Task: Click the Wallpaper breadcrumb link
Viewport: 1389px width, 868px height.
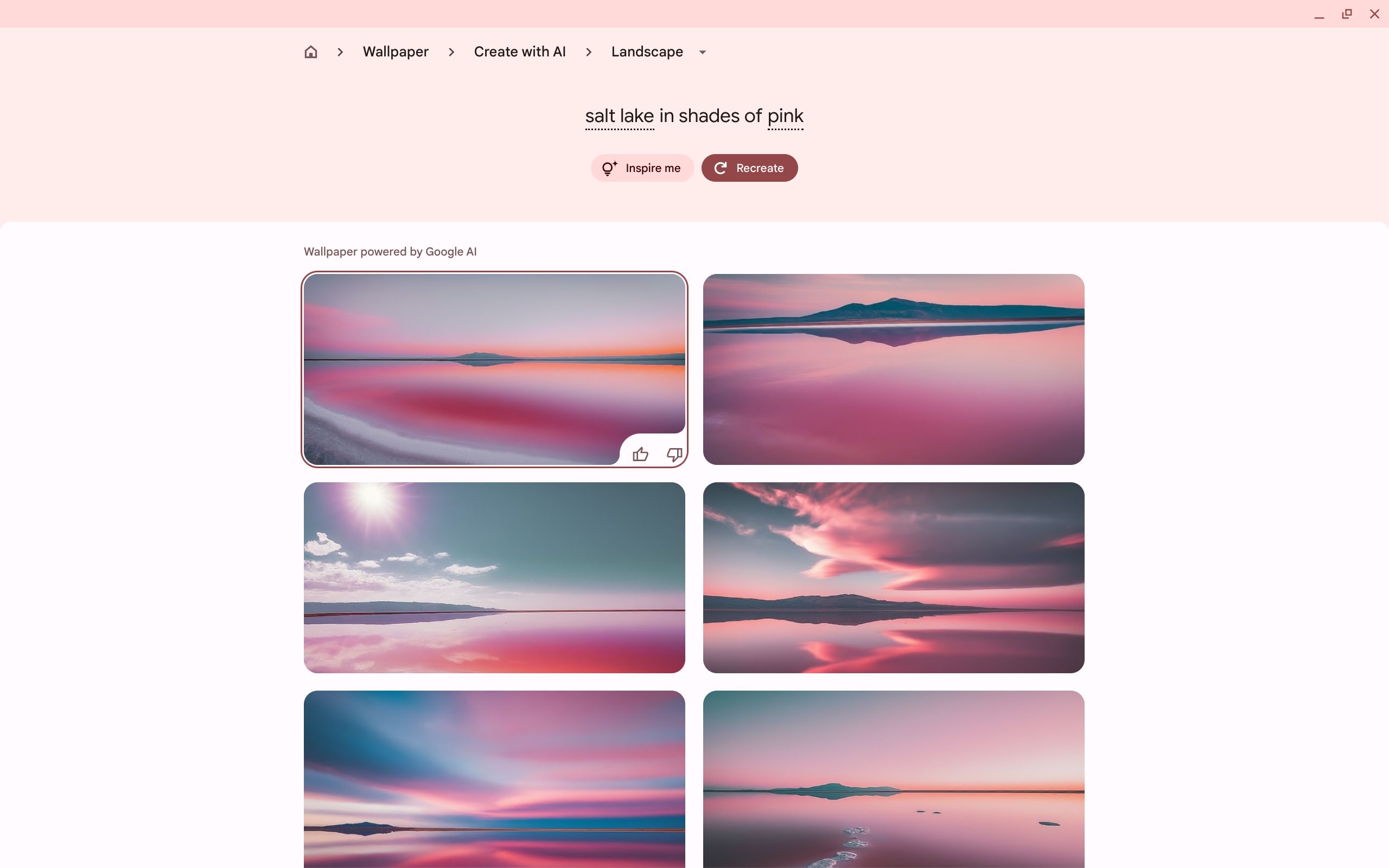Action: click(x=396, y=51)
